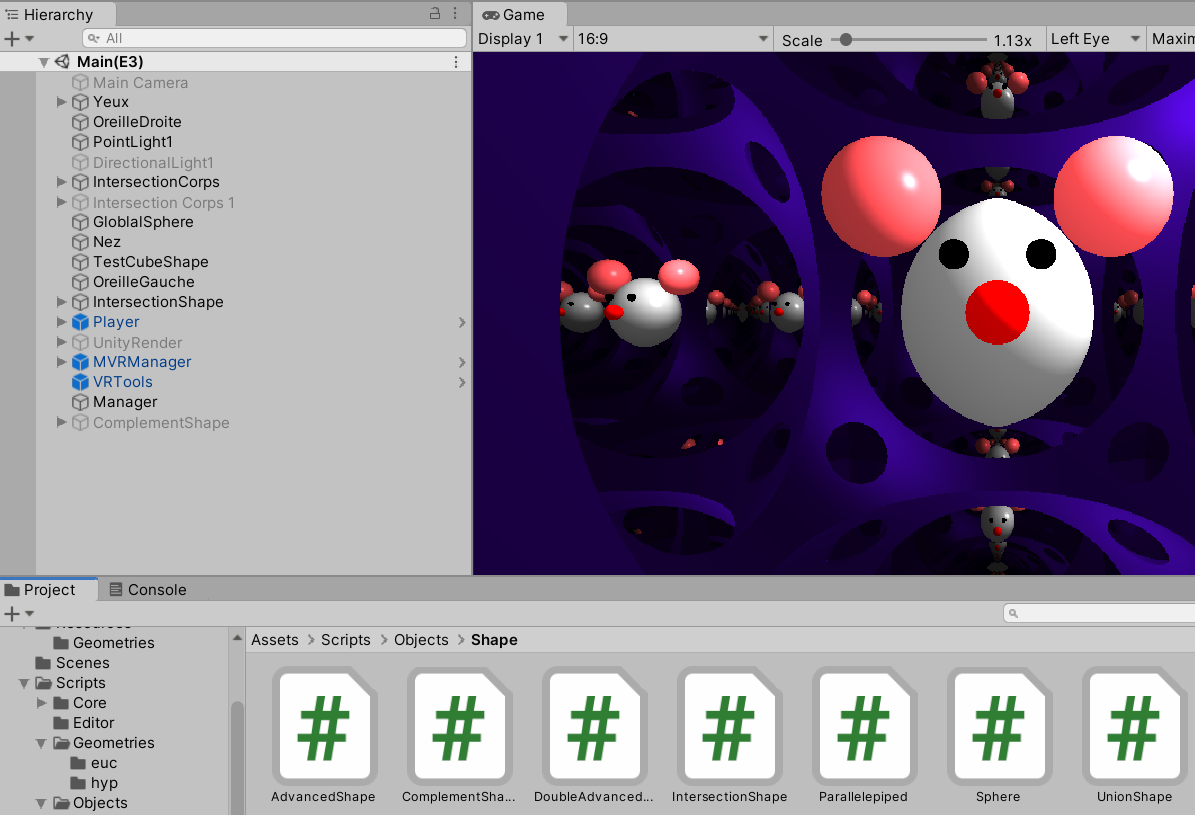Image resolution: width=1195 pixels, height=815 pixels.
Task: Select the GloblalSphere cube icon
Action: (80, 222)
